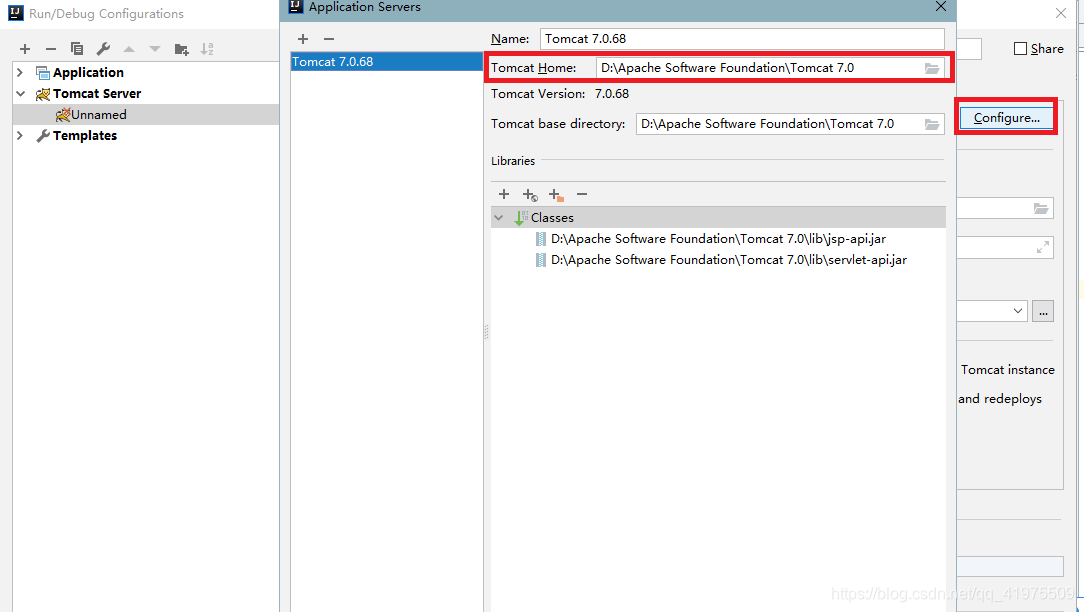Select the Unnamed Tomcat configuration
This screenshot has height=612, width=1084.
pyautogui.click(x=146, y=115)
